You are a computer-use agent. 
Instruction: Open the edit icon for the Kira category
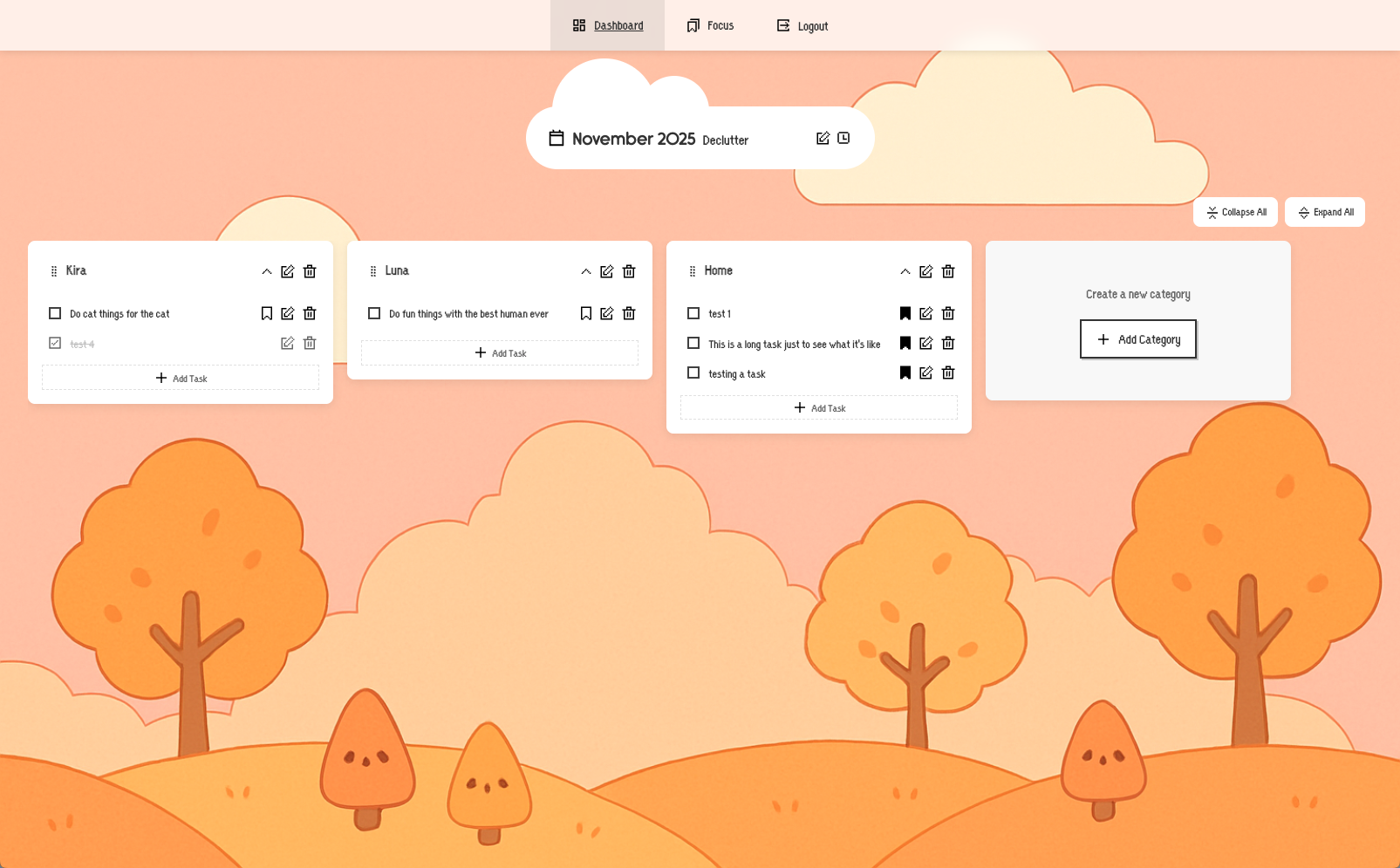click(288, 271)
